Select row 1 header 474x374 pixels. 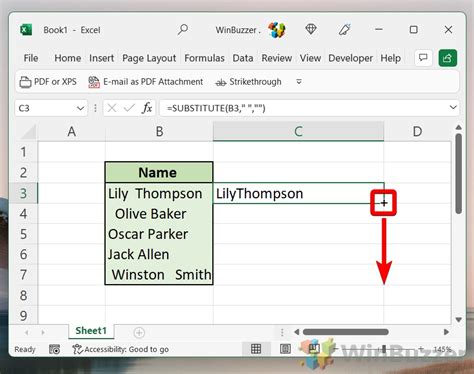23,152
